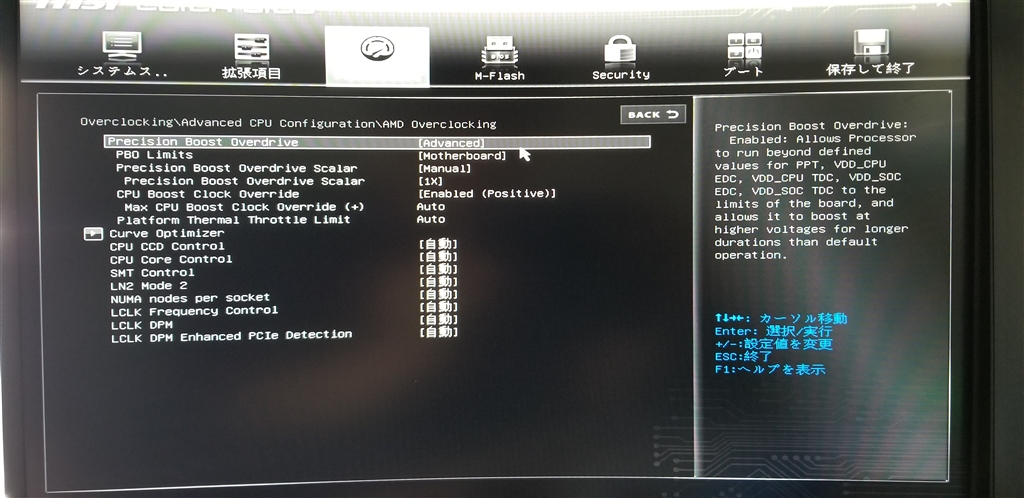This screenshot has width=1024, height=498.
Task: Select the CPU CCD Control label
Action: 167,246
